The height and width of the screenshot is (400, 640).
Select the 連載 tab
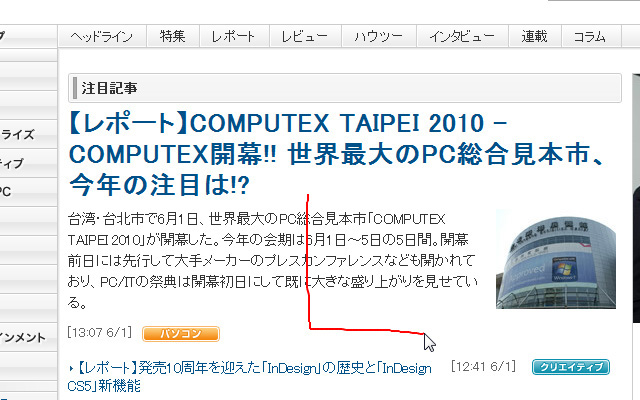(x=535, y=36)
